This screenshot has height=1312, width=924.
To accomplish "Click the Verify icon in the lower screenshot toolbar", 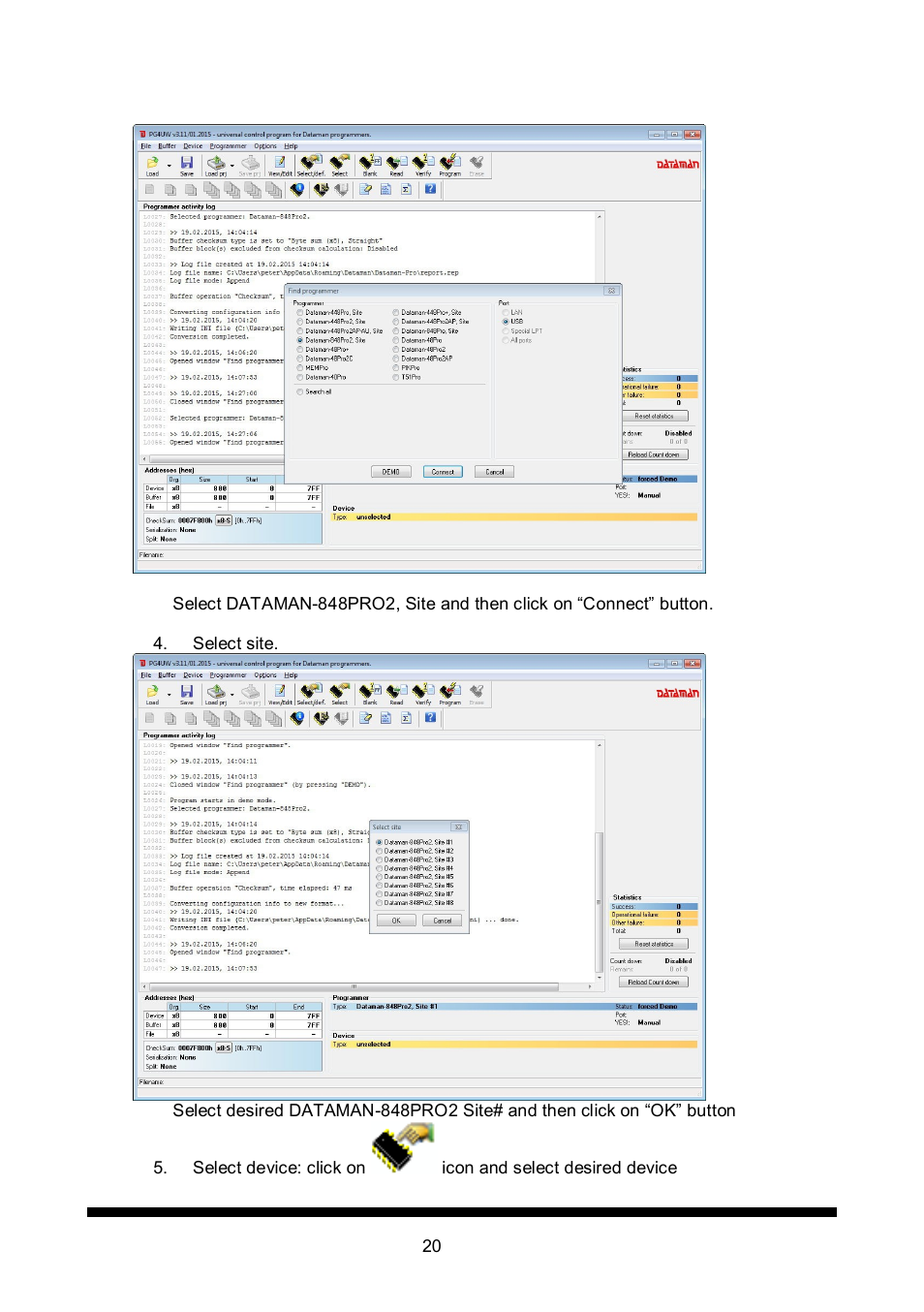I will pyautogui.click(x=423, y=694).
